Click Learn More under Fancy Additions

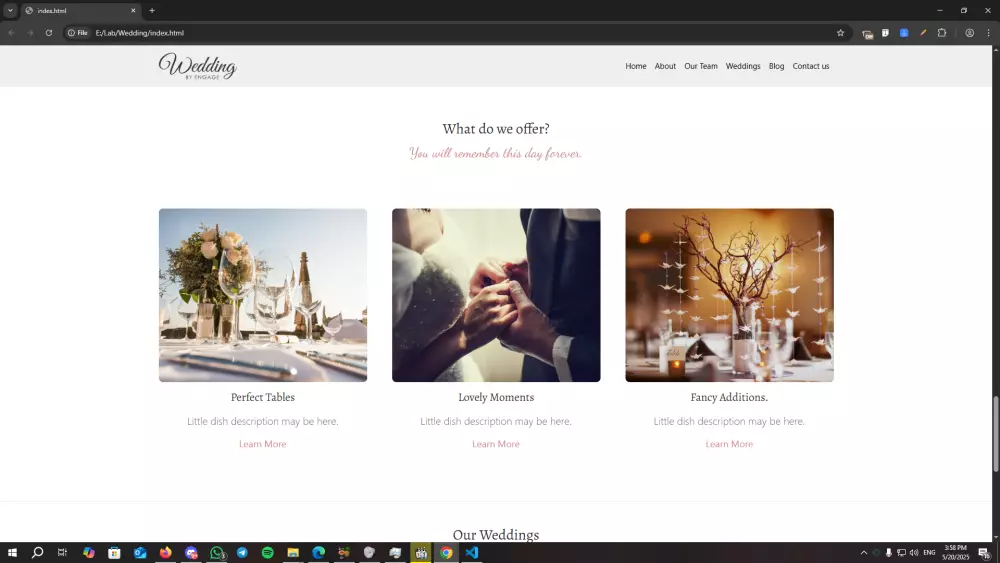click(729, 444)
